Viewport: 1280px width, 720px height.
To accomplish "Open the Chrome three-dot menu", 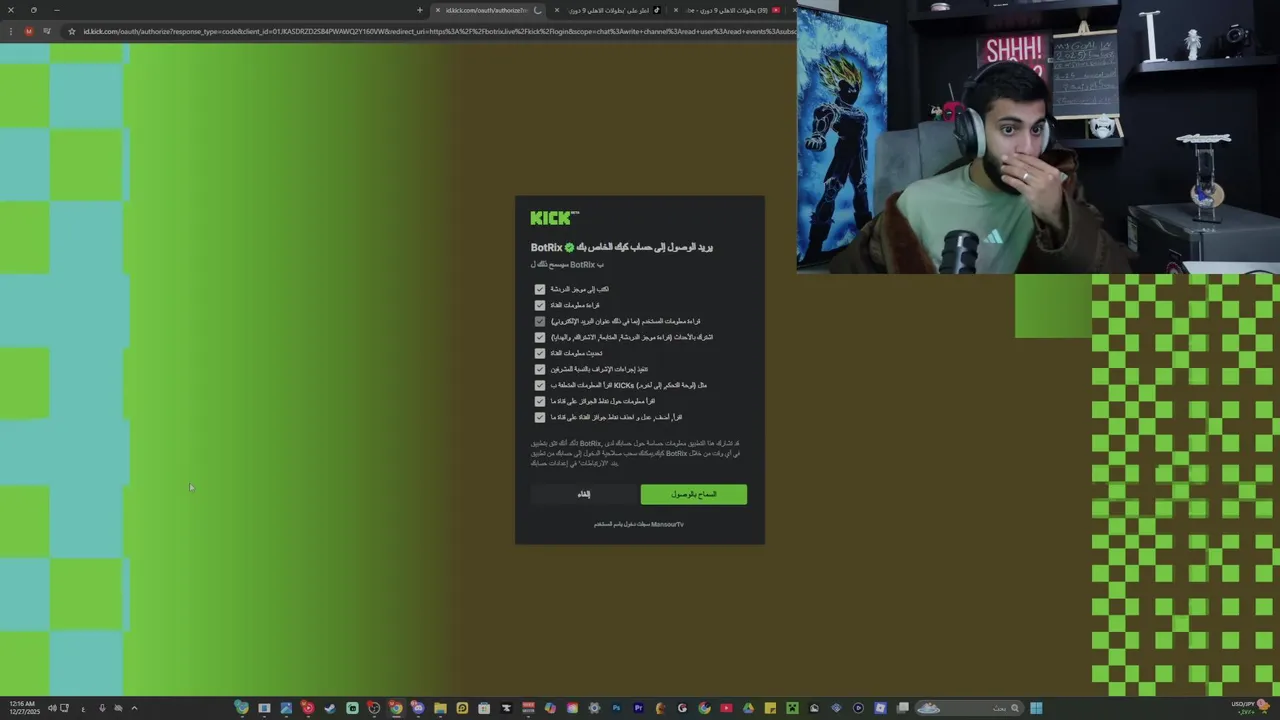I will tap(10, 31).
